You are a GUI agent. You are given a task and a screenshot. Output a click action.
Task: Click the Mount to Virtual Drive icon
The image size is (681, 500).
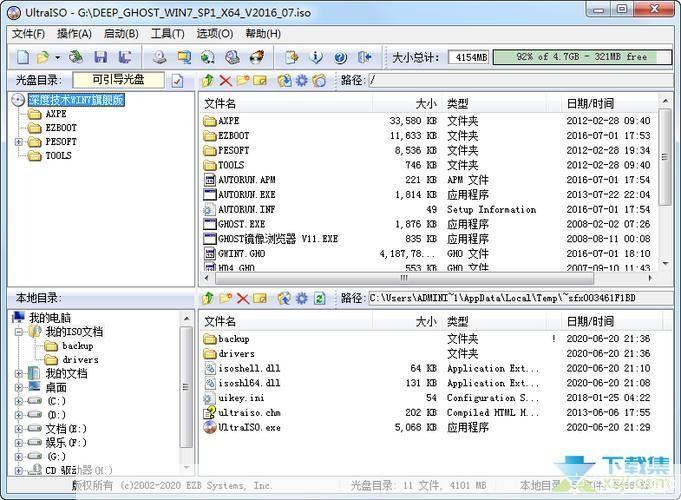pos(232,57)
